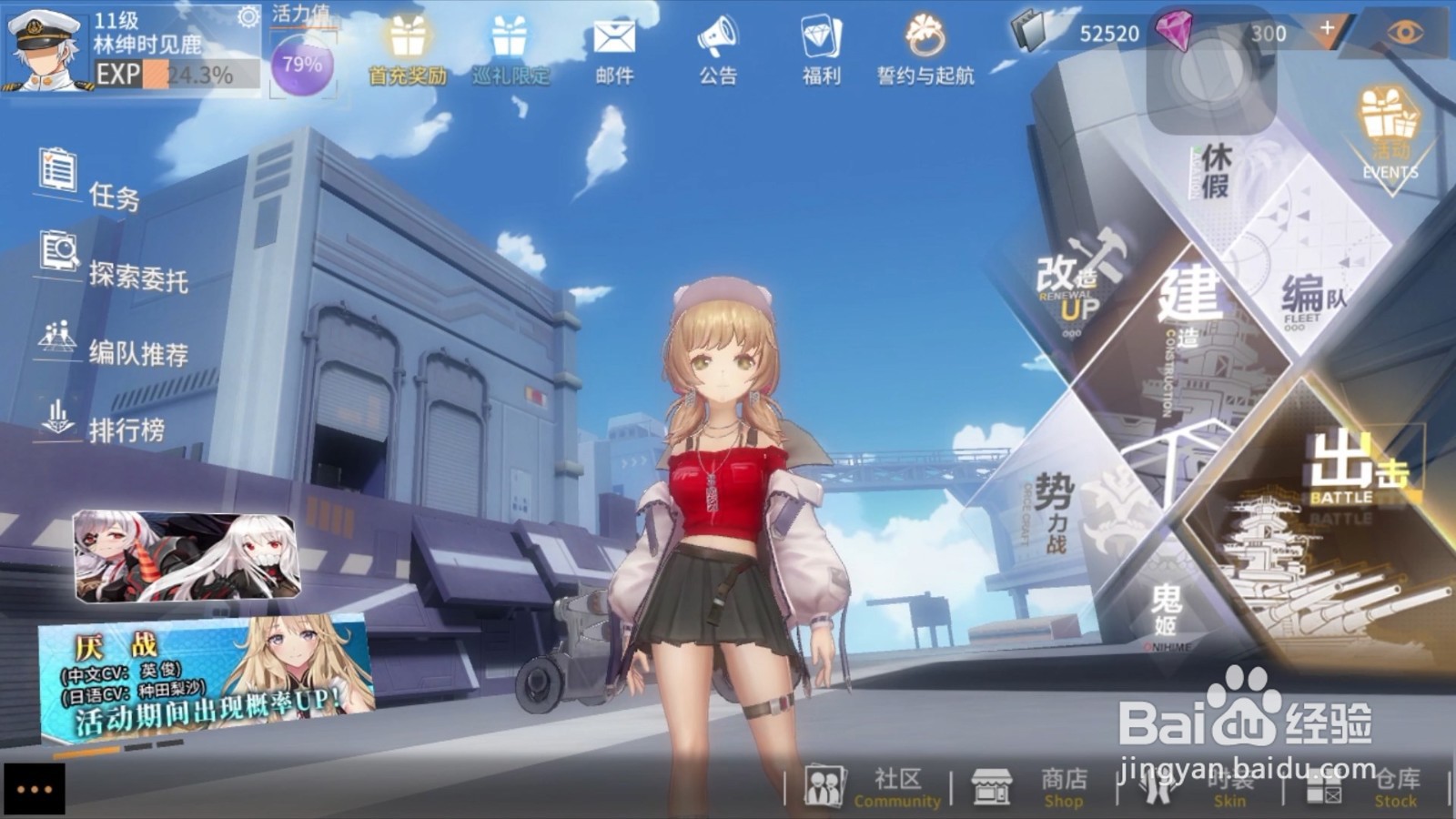Open 编队推荐 fleet recommendations
Screen dimensions: 1456x819
coord(114,342)
